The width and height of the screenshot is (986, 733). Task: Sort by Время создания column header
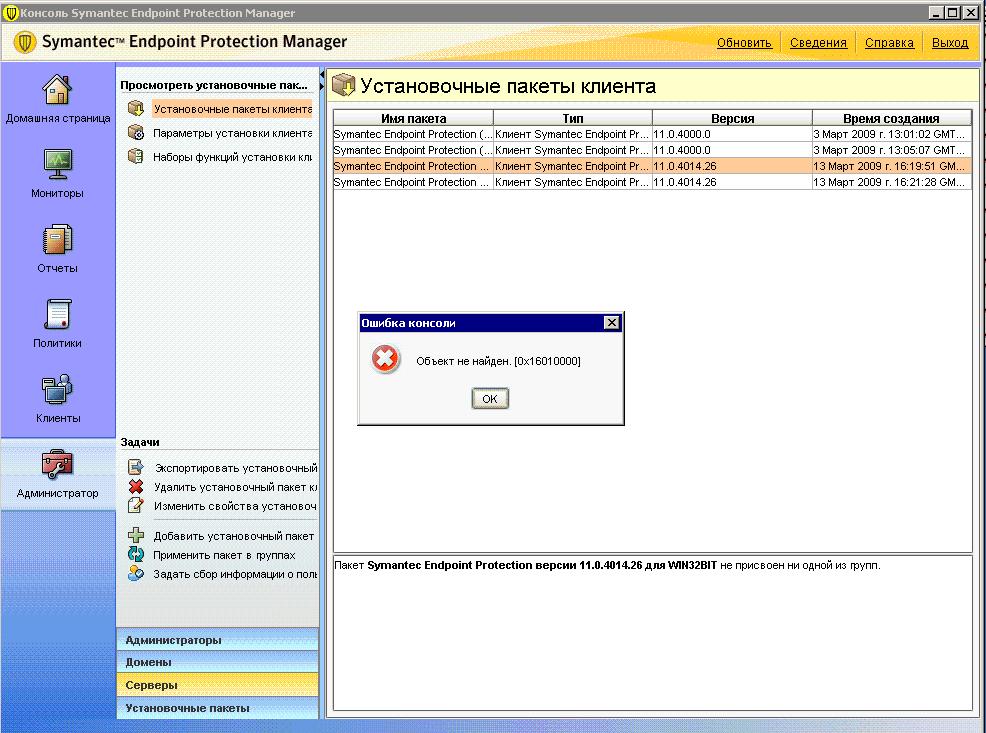(892, 118)
